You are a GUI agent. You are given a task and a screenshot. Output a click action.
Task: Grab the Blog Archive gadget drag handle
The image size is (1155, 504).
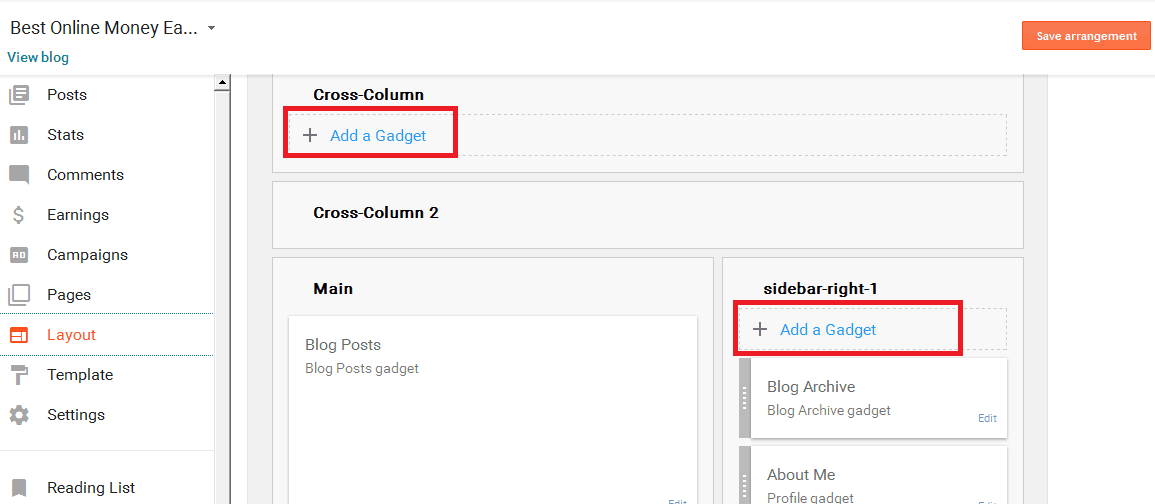[x=744, y=398]
